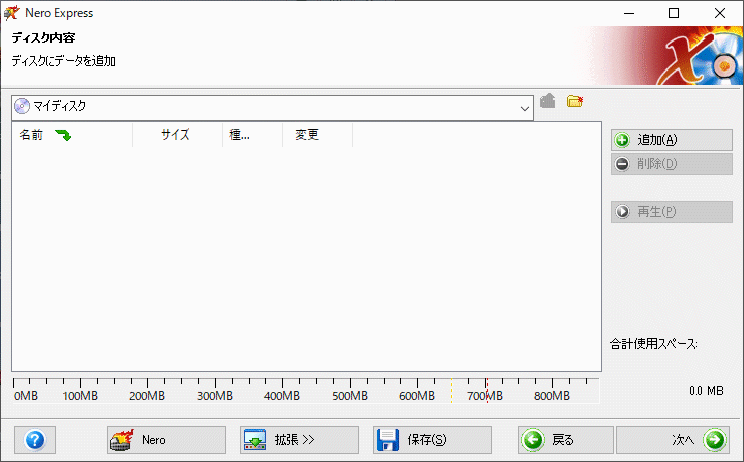
Task: Minimize the Nero Express window
Action: (629, 13)
